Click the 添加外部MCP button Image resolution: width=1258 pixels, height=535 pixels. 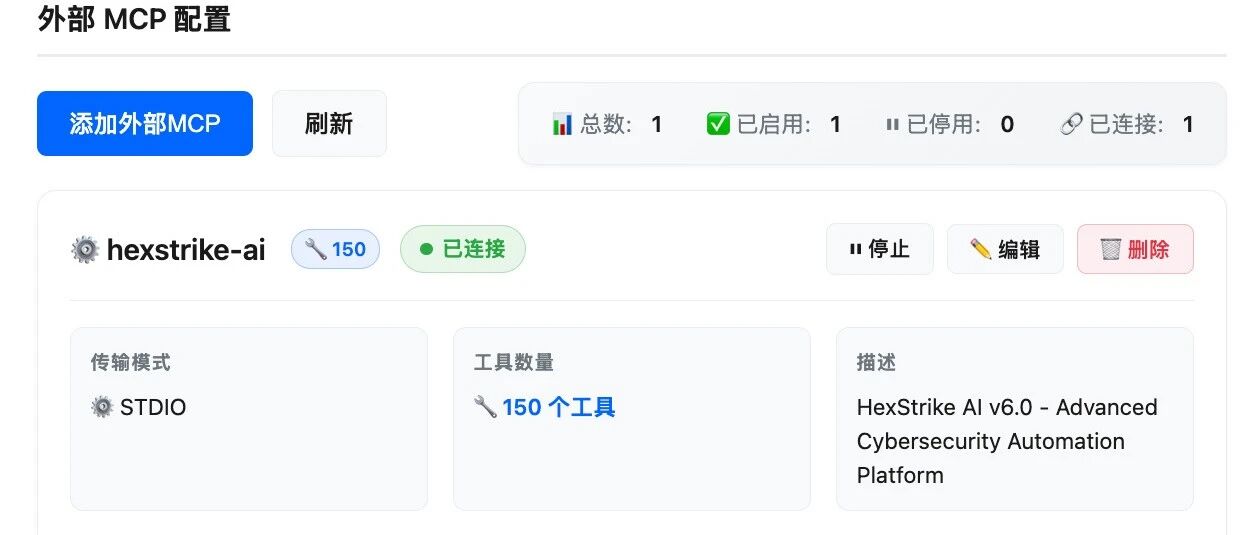click(x=145, y=124)
